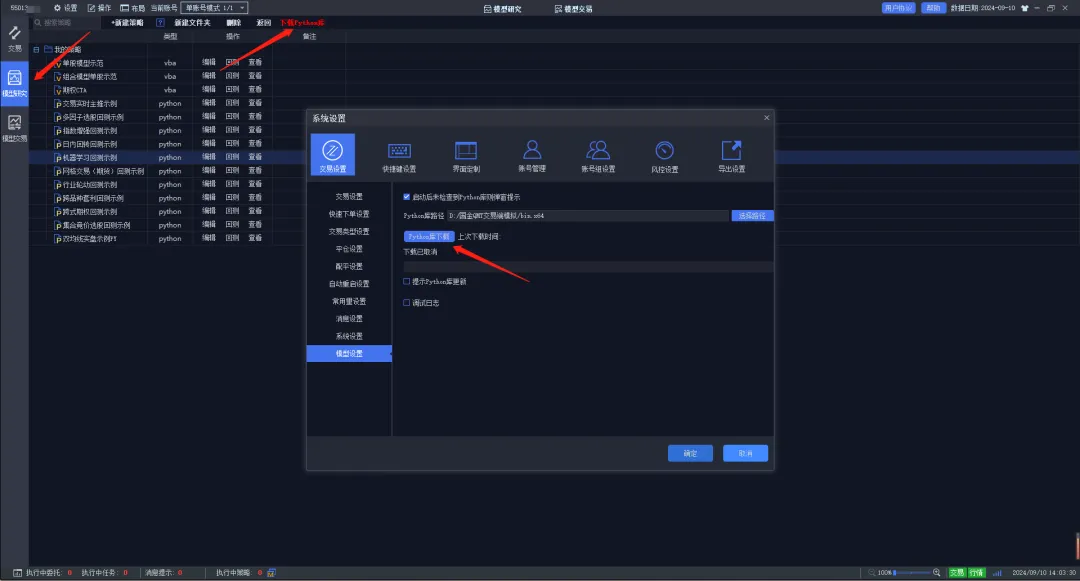The image size is (1080, 581).
Task: Click the calculator icon in status bar
Action: click(x=271, y=573)
